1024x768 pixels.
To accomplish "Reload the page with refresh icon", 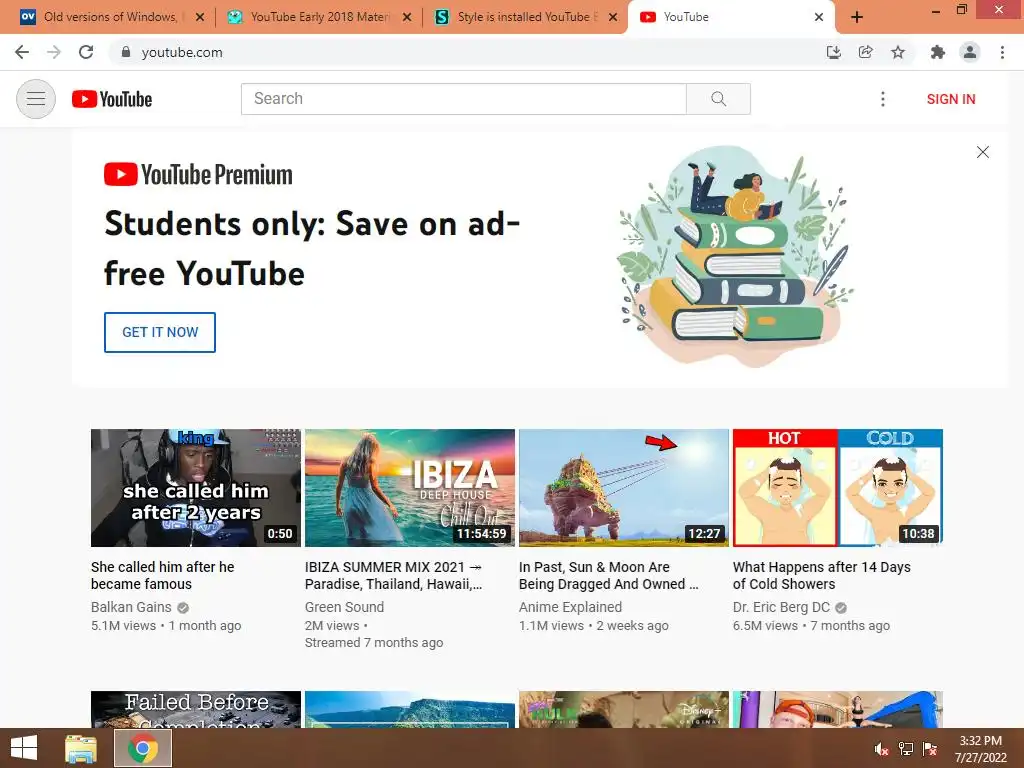I will [86, 52].
